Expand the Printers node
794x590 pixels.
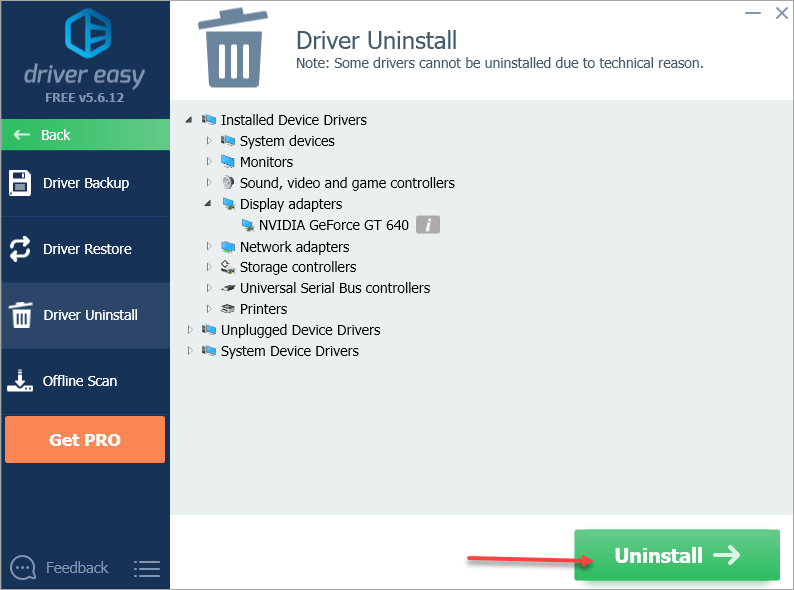point(209,308)
